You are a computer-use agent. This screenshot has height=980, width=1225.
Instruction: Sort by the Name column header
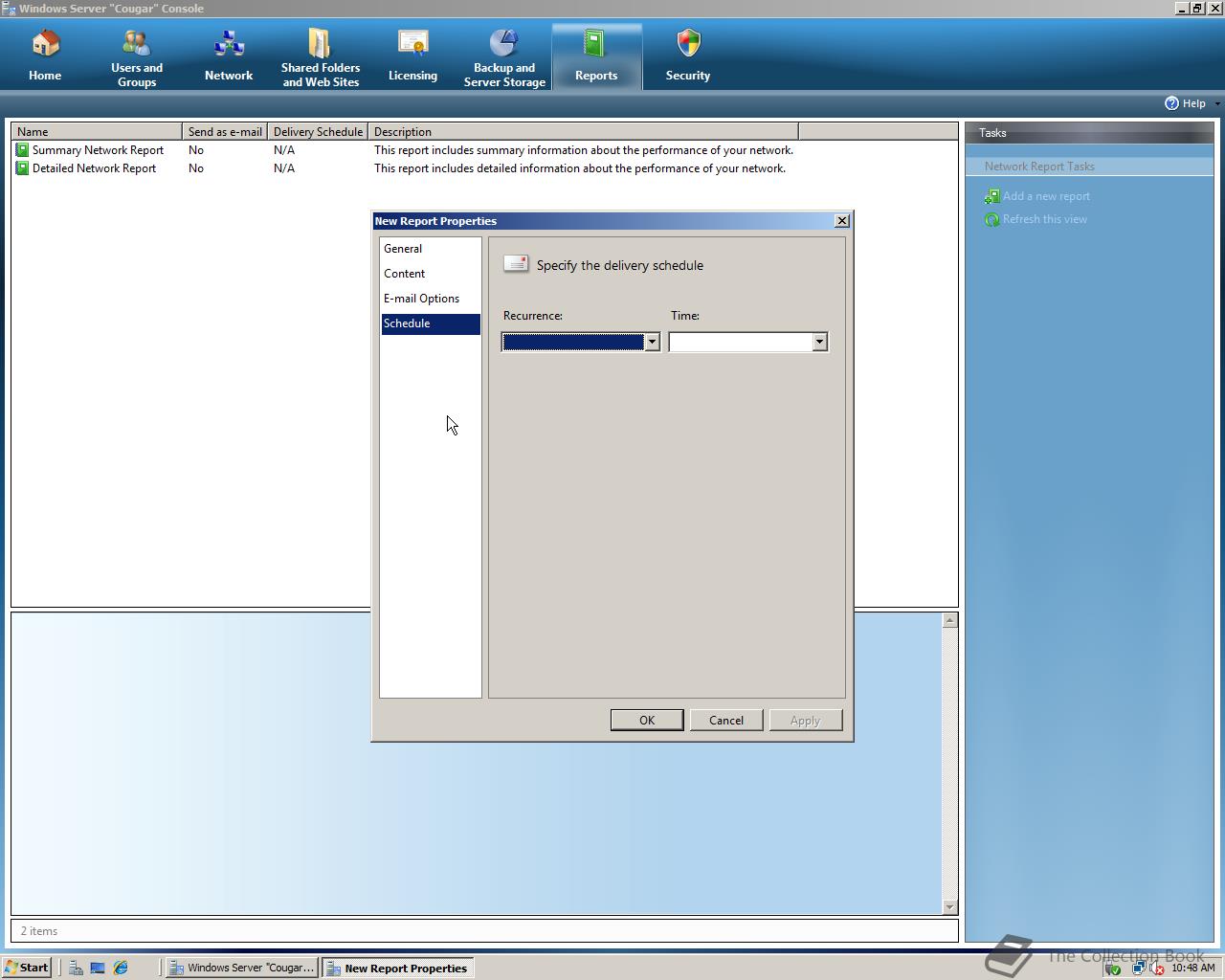click(97, 132)
